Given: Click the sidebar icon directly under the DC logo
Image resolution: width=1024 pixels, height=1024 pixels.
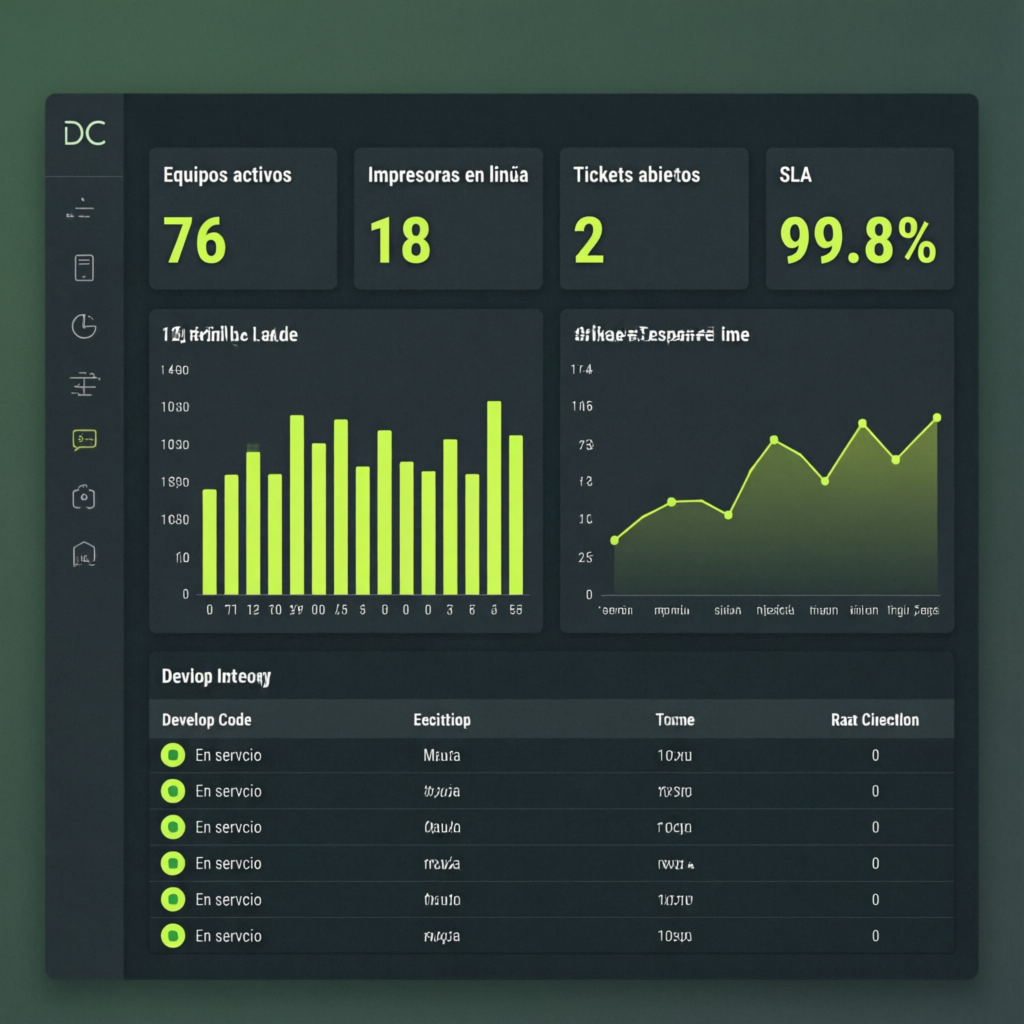Looking at the screenshot, I should point(81,209).
